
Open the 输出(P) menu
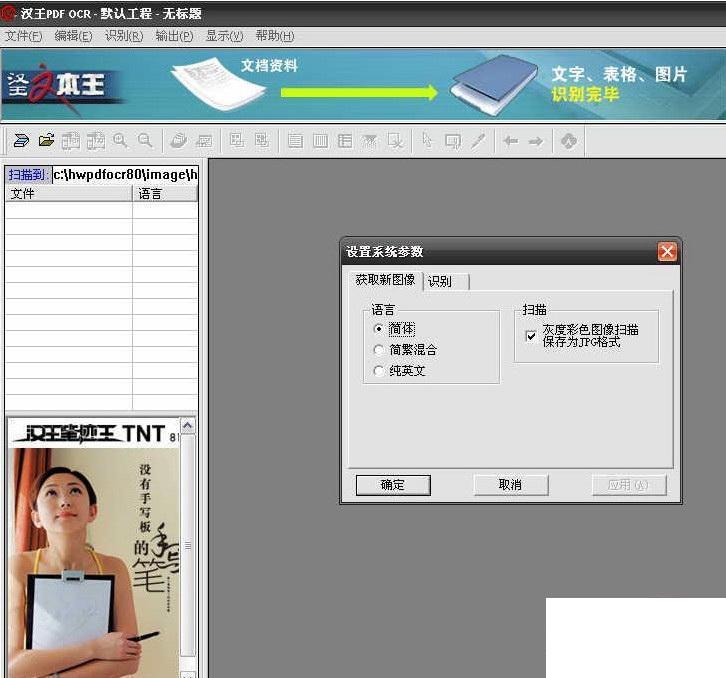pyautogui.click(x=174, y=36)
